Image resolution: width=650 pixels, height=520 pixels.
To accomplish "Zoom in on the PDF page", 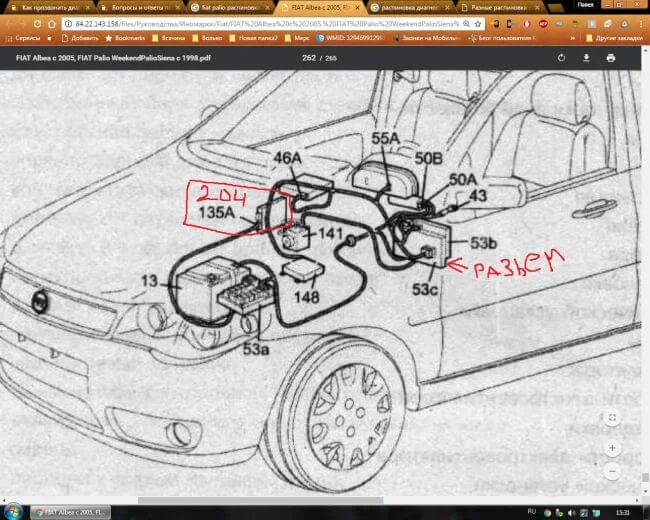I will click(612, 448).
